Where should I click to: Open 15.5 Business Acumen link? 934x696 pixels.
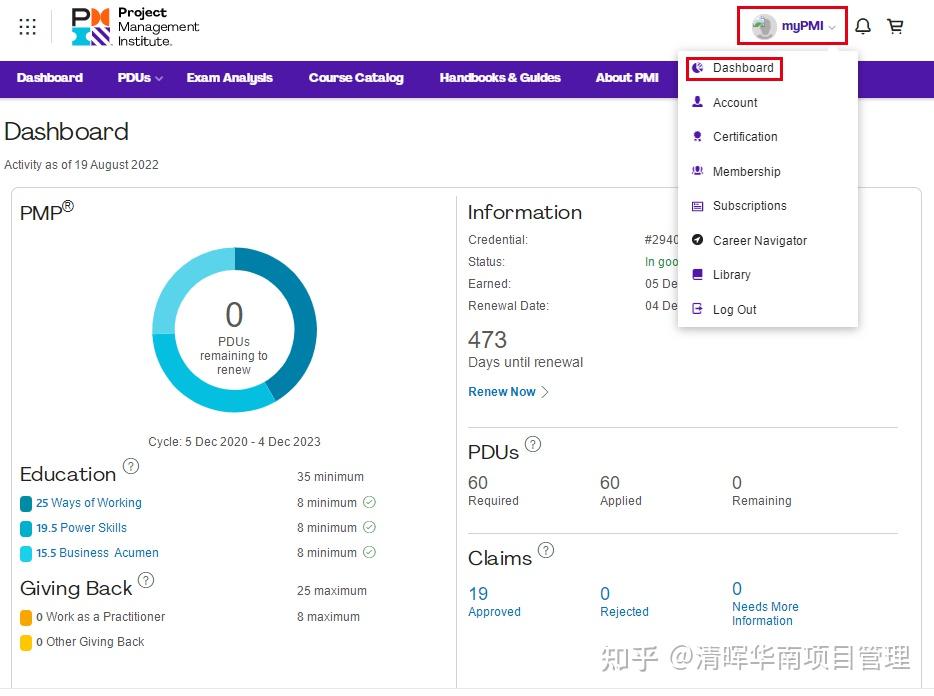(97, 553)
